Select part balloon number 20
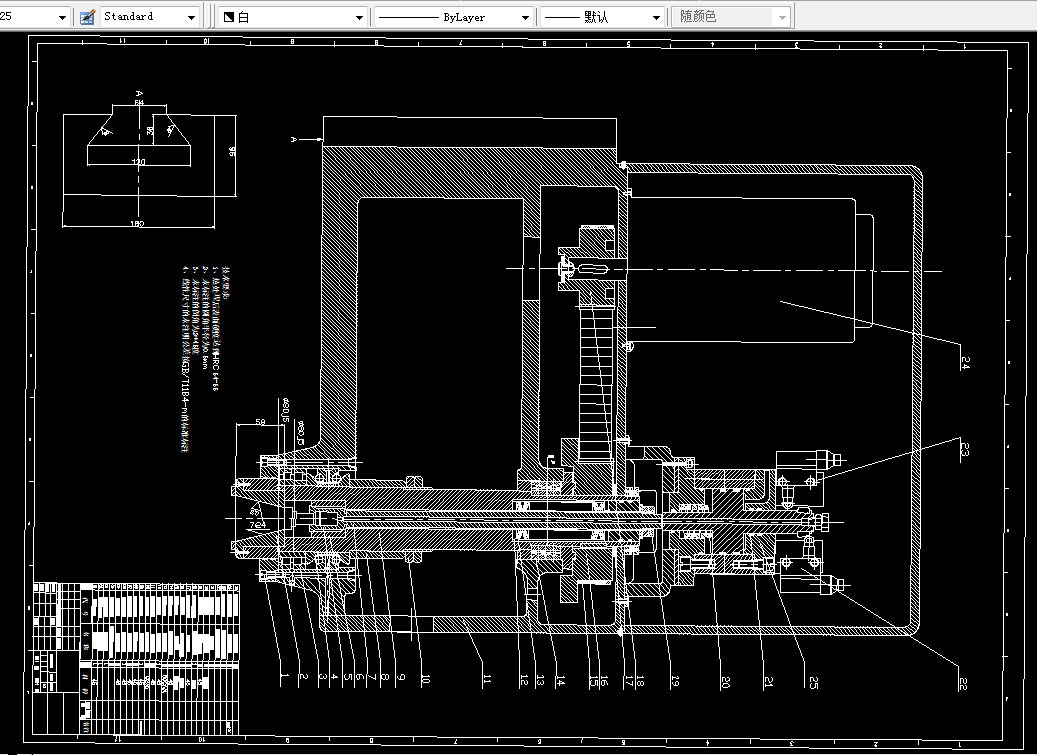The image size is (1037, 755). (725, 682)
